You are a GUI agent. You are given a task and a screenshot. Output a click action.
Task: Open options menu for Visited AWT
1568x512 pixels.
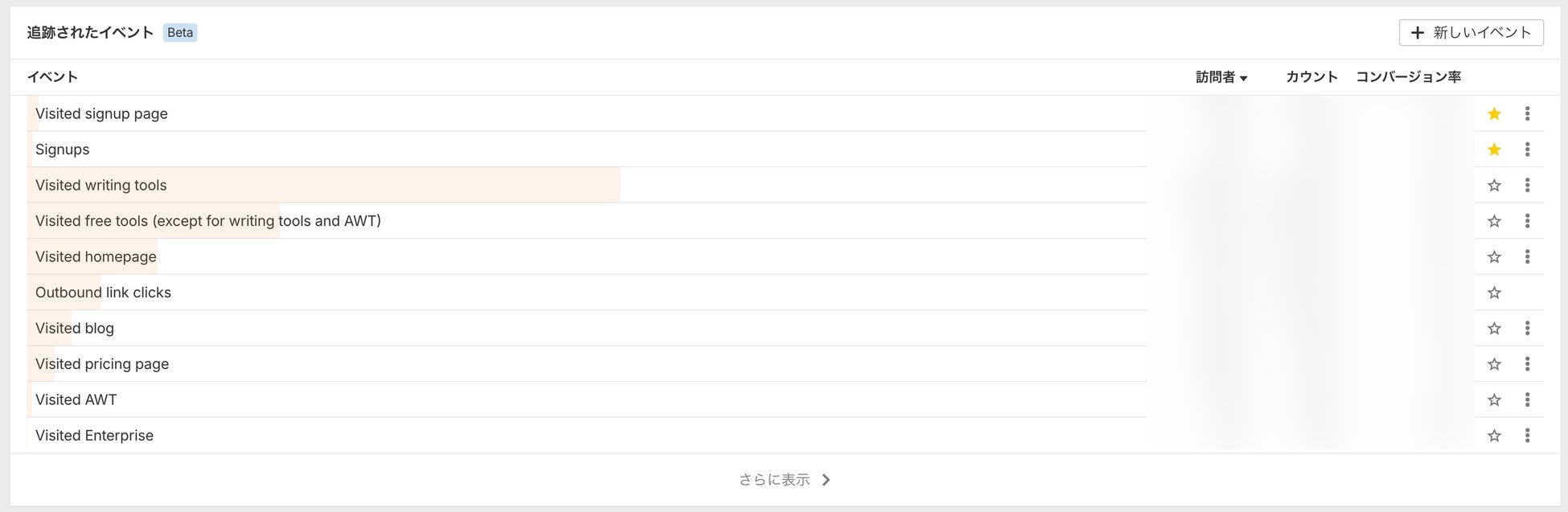pos(1527,400)
